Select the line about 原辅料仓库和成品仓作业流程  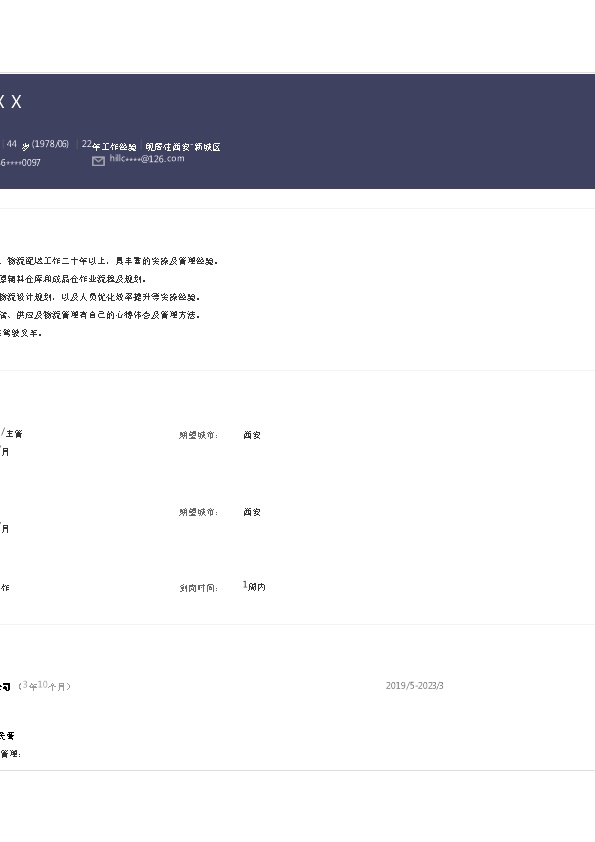(73, 279)
